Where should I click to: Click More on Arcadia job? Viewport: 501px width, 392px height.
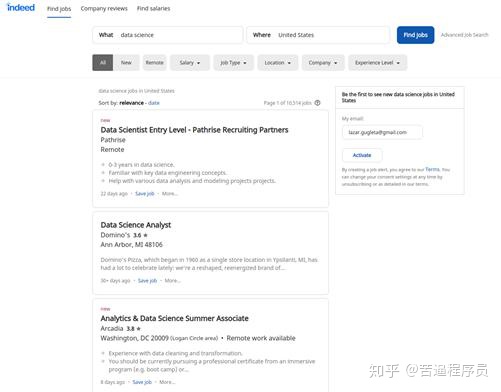coord(167,382)
